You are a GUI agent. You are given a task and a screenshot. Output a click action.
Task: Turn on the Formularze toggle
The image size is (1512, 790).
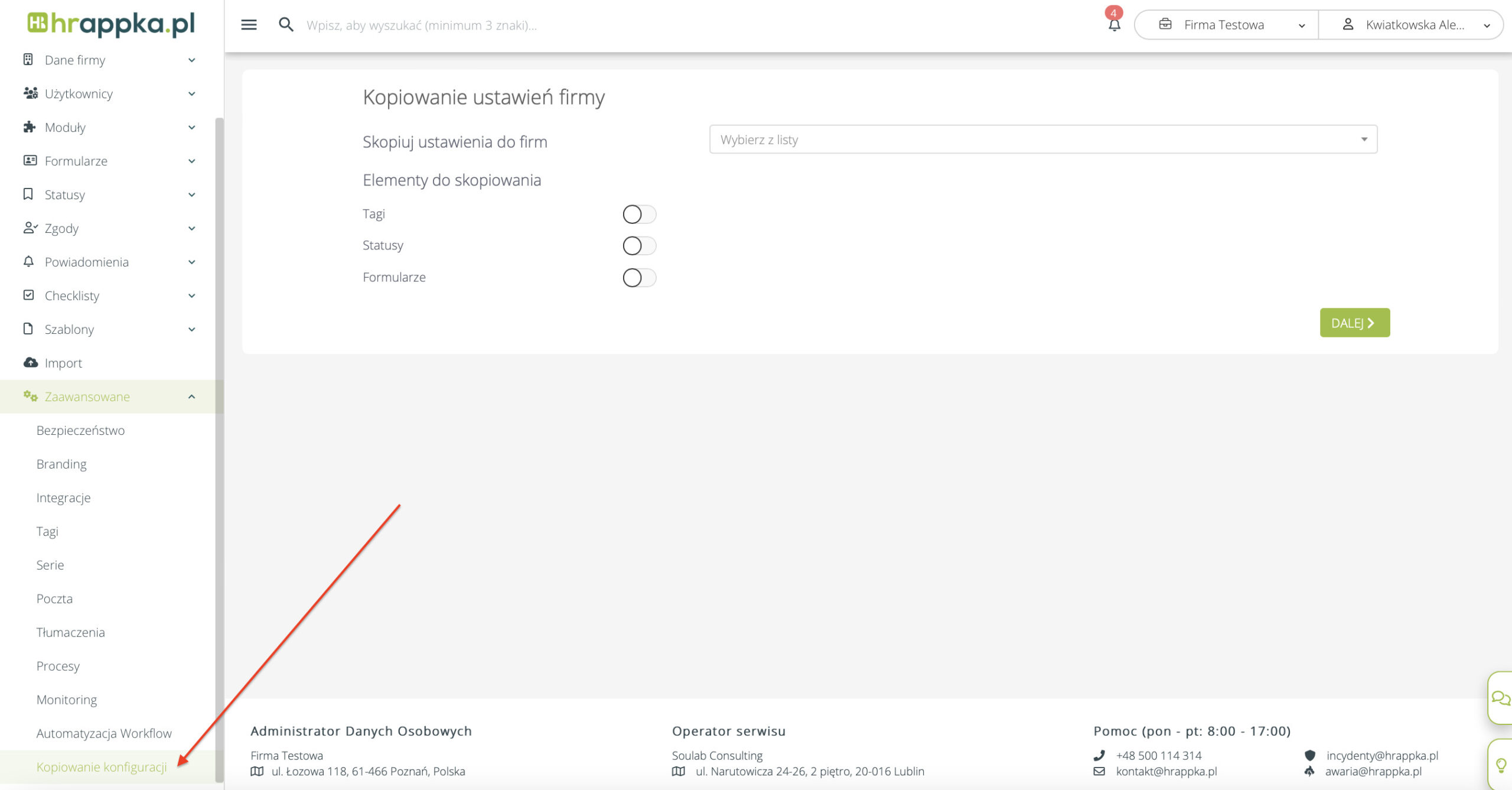pyautogui.click(x=639, y=278)
